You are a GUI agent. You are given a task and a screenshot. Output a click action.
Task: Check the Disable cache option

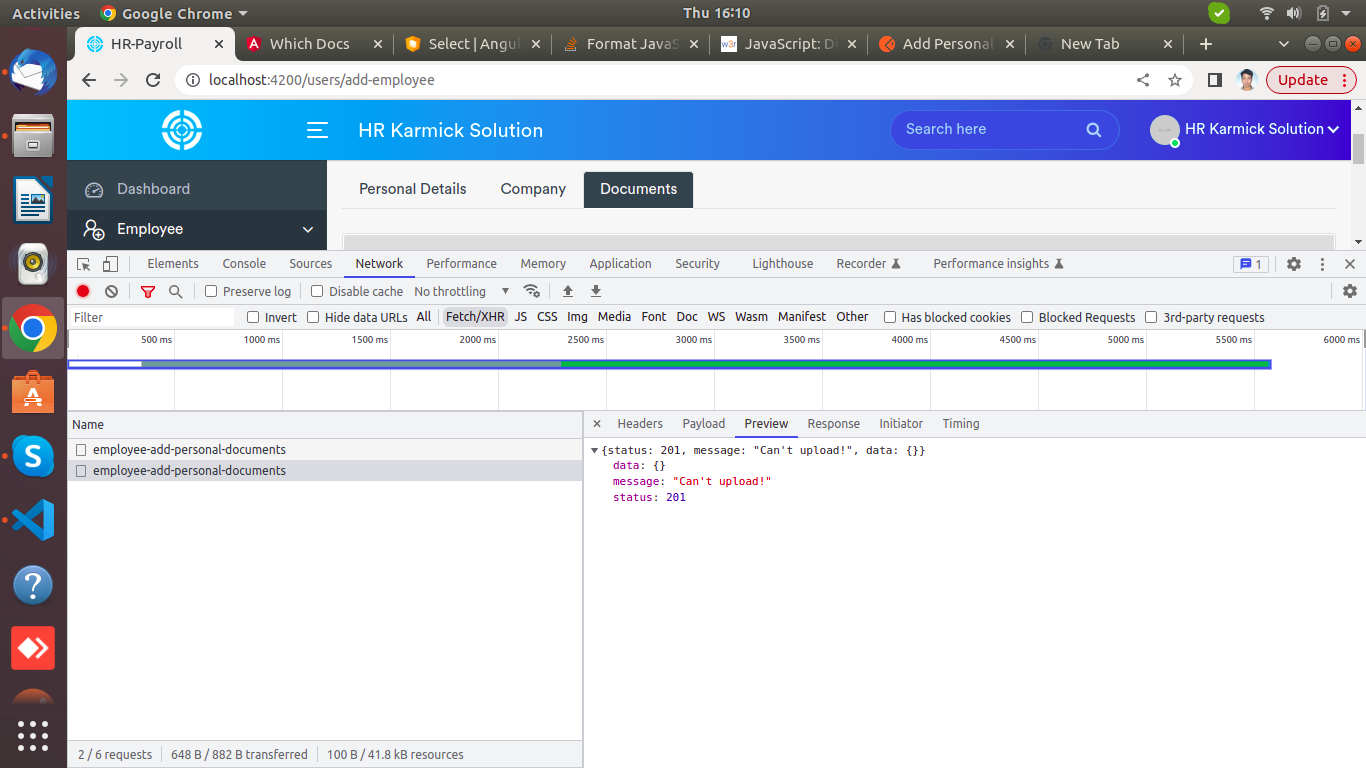click(317, 291)
